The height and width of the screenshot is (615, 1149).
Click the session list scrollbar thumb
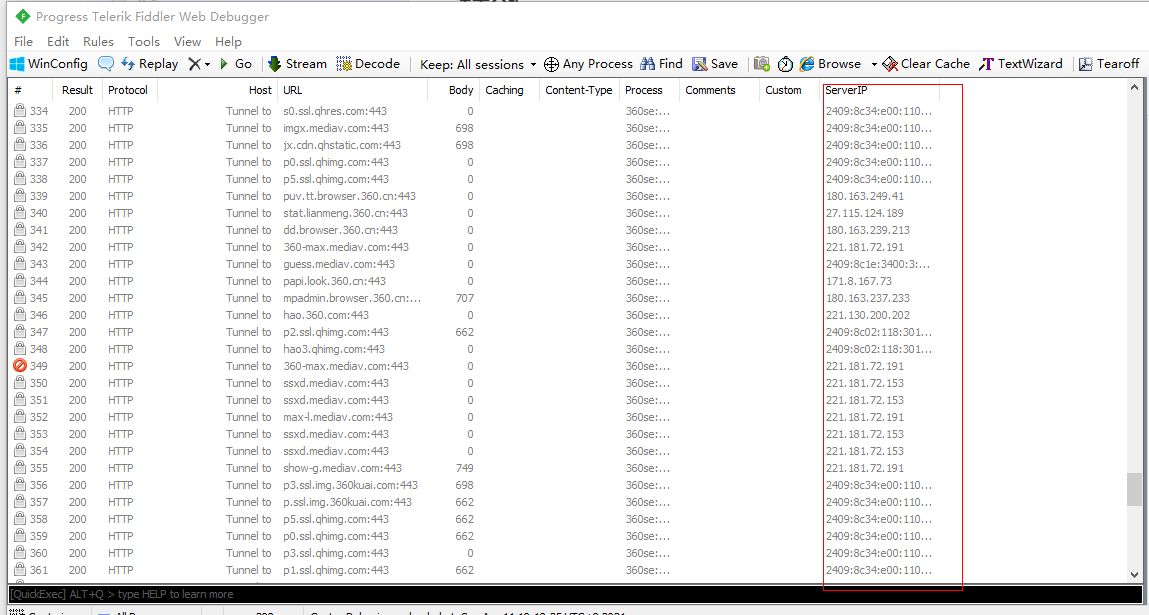point(1134,489)
